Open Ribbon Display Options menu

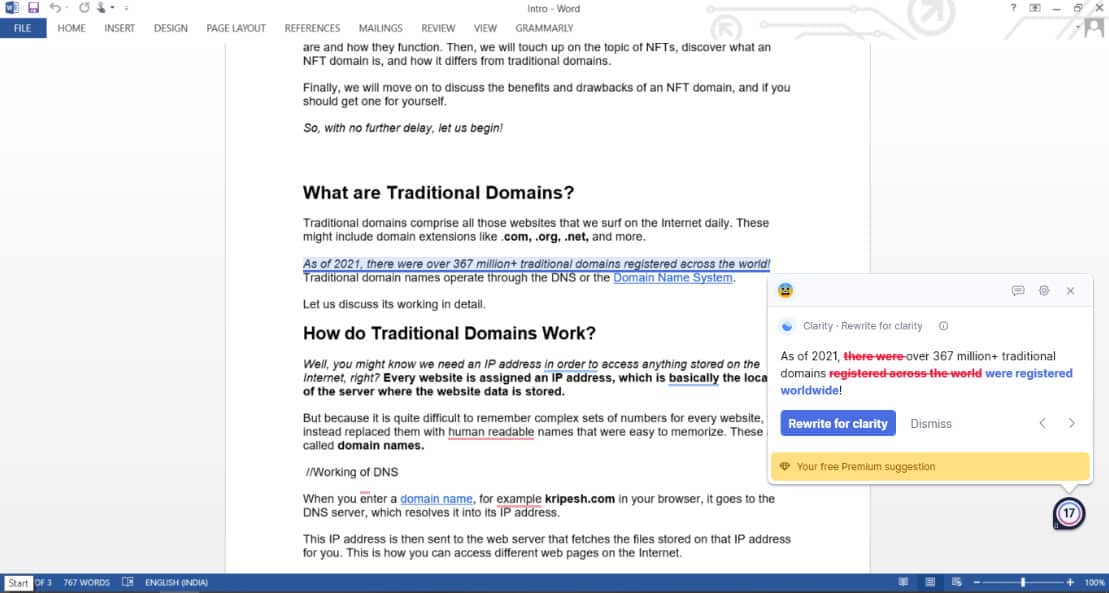[1035, 8]
